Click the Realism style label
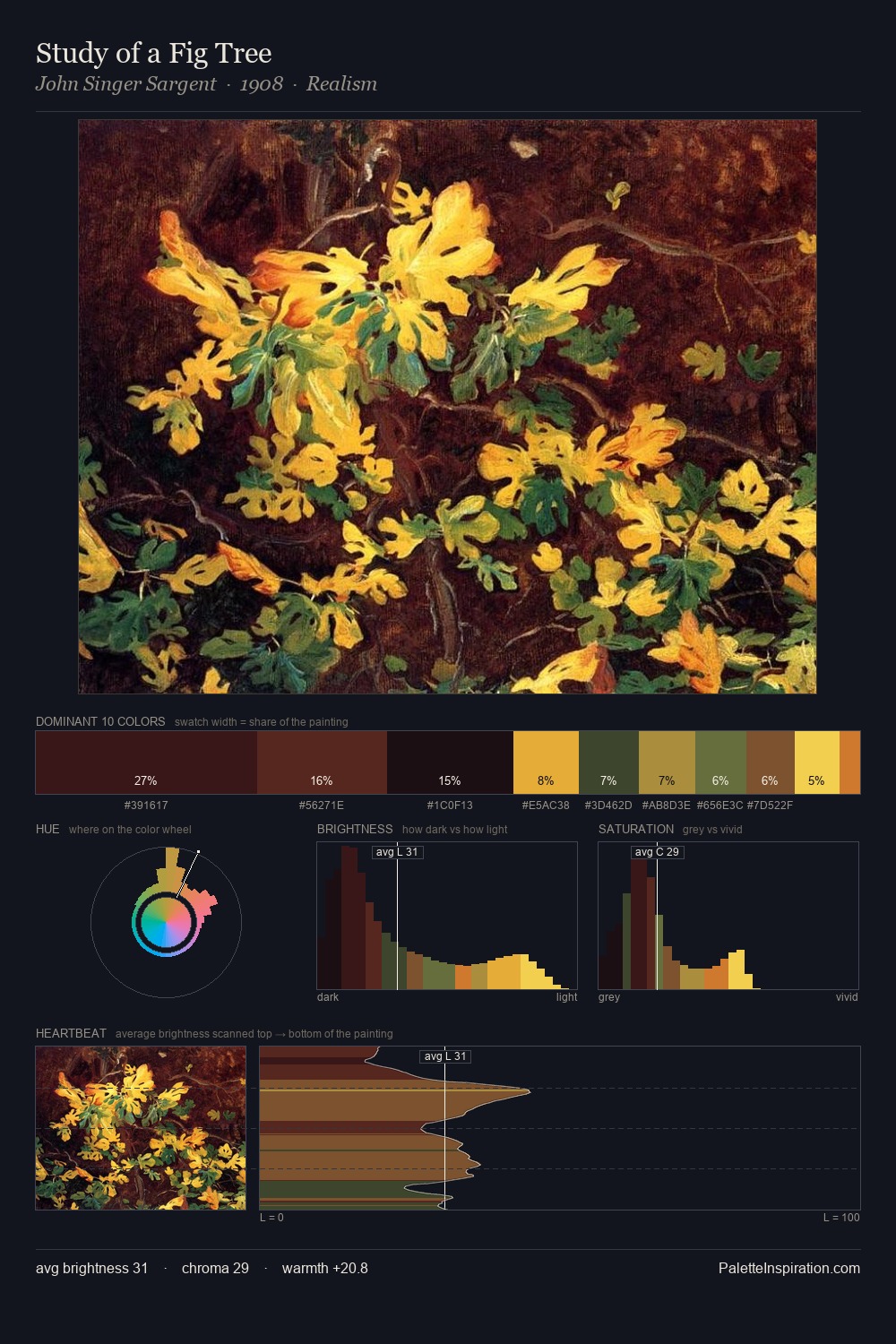This screenshot has height=1344, width=896. pyautogui.click(x=341, y=84)
